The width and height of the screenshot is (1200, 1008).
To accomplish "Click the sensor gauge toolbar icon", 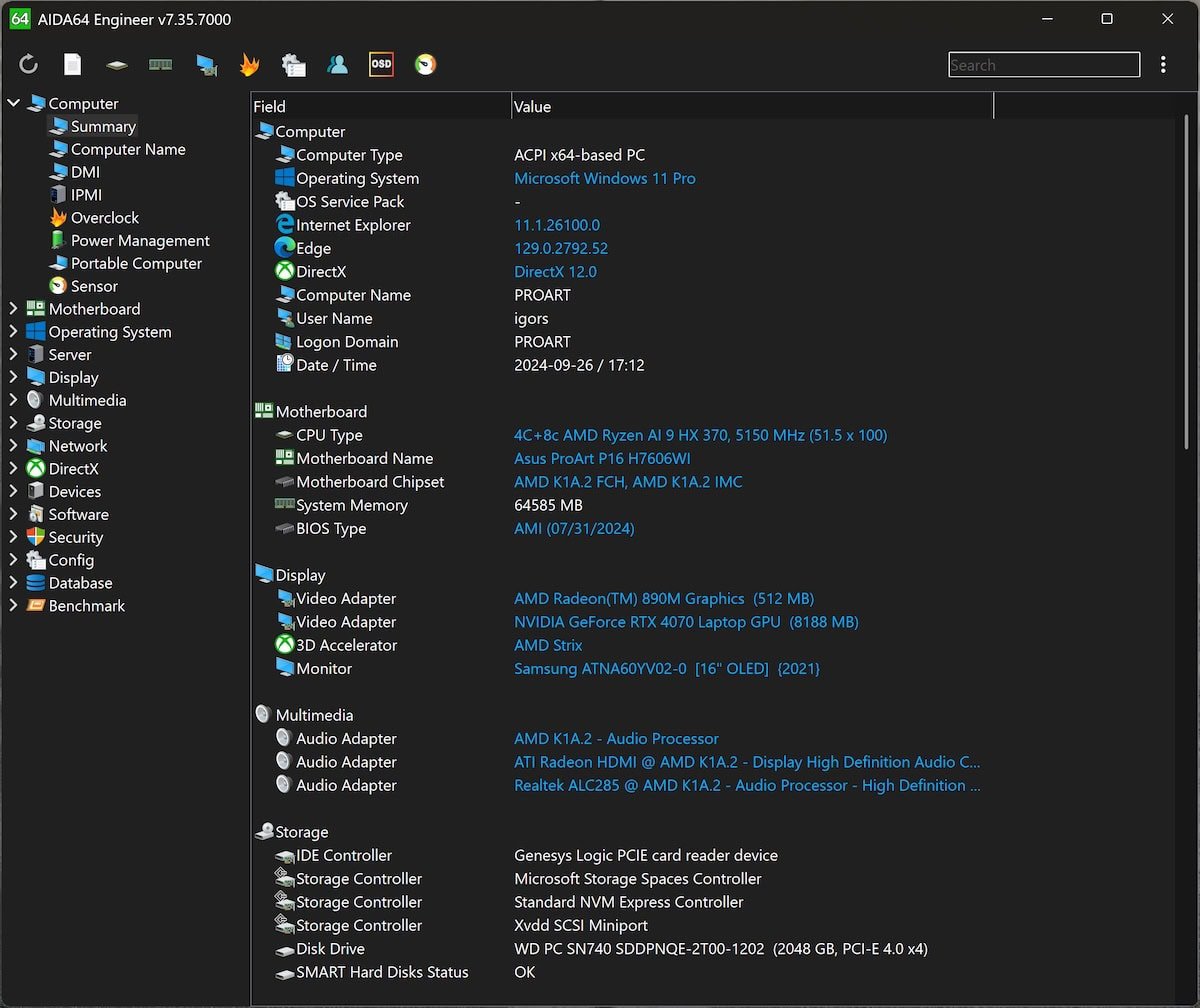I will [x=426, y=65].
